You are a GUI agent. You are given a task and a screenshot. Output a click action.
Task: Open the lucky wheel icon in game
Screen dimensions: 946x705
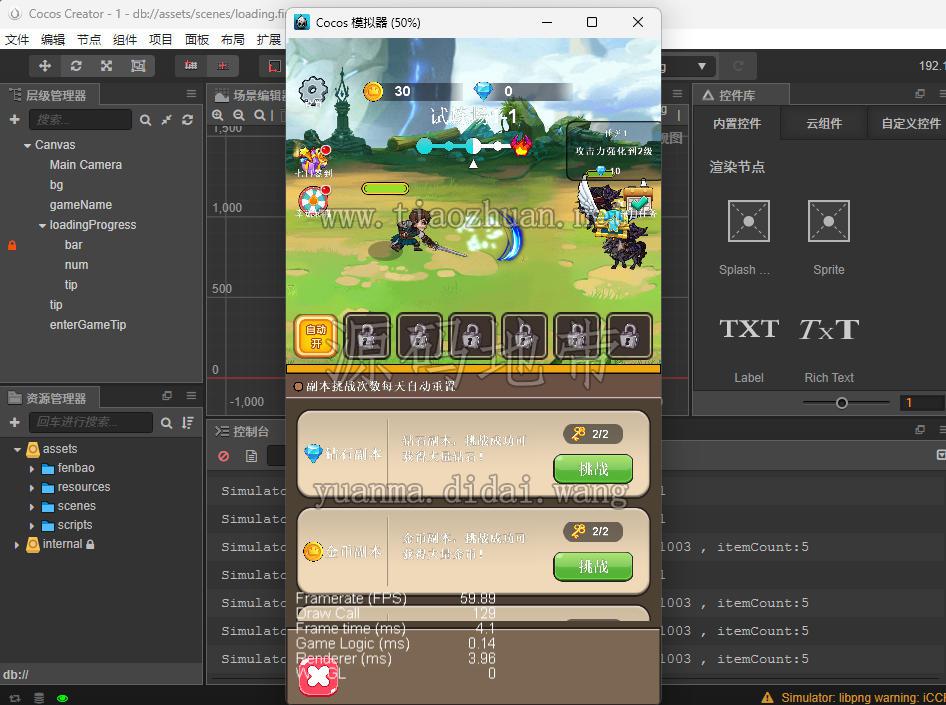pyautogui.click(x=314, y=201)
